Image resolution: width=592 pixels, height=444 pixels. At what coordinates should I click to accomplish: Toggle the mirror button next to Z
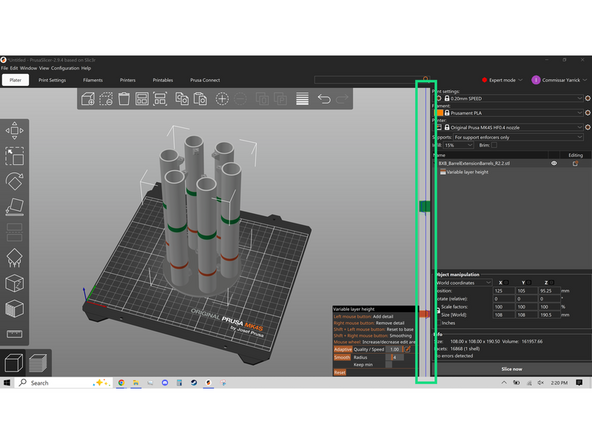click(x=551, y=282)
